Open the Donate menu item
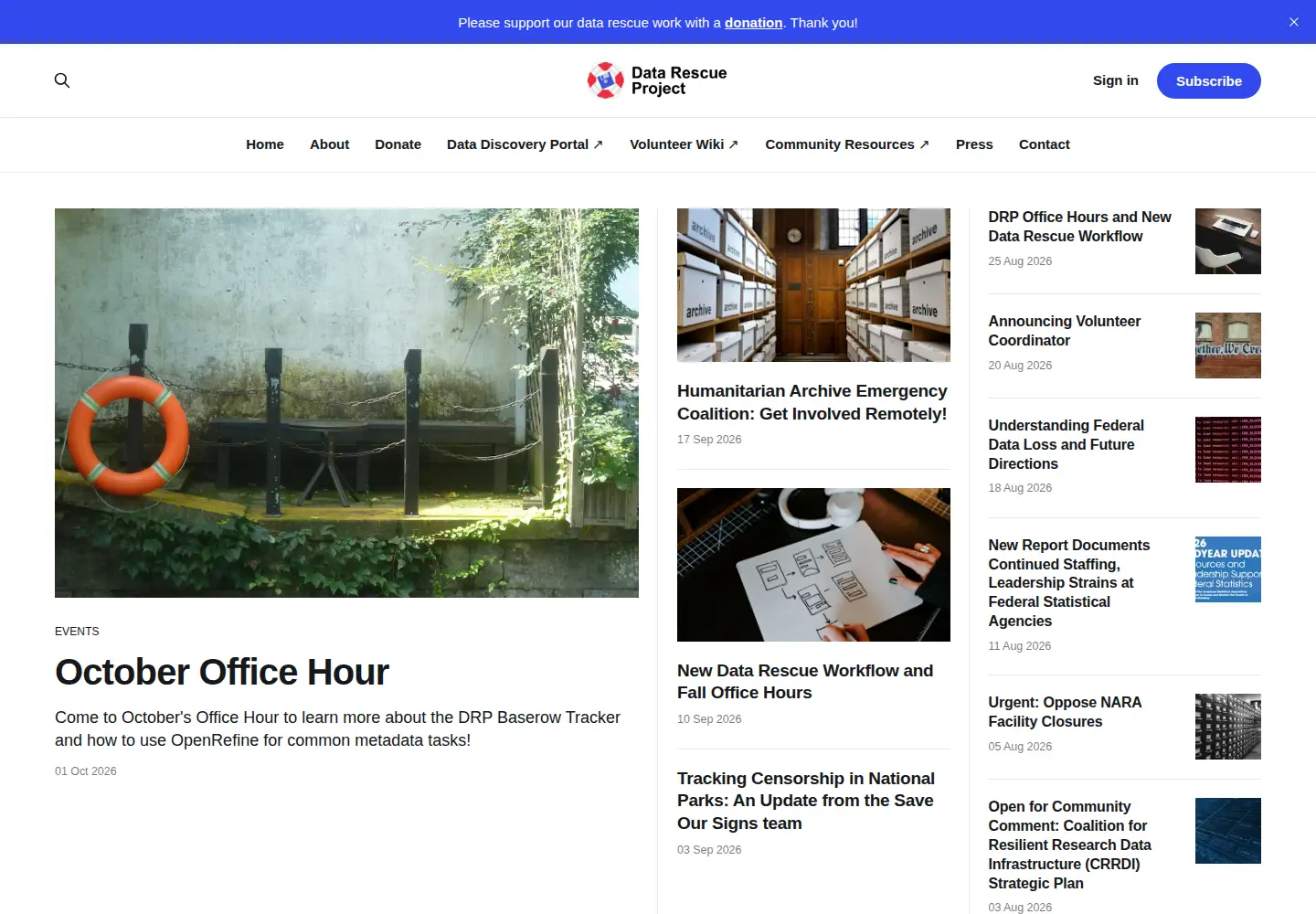1316x914 pixels. [x=398, y=144]
